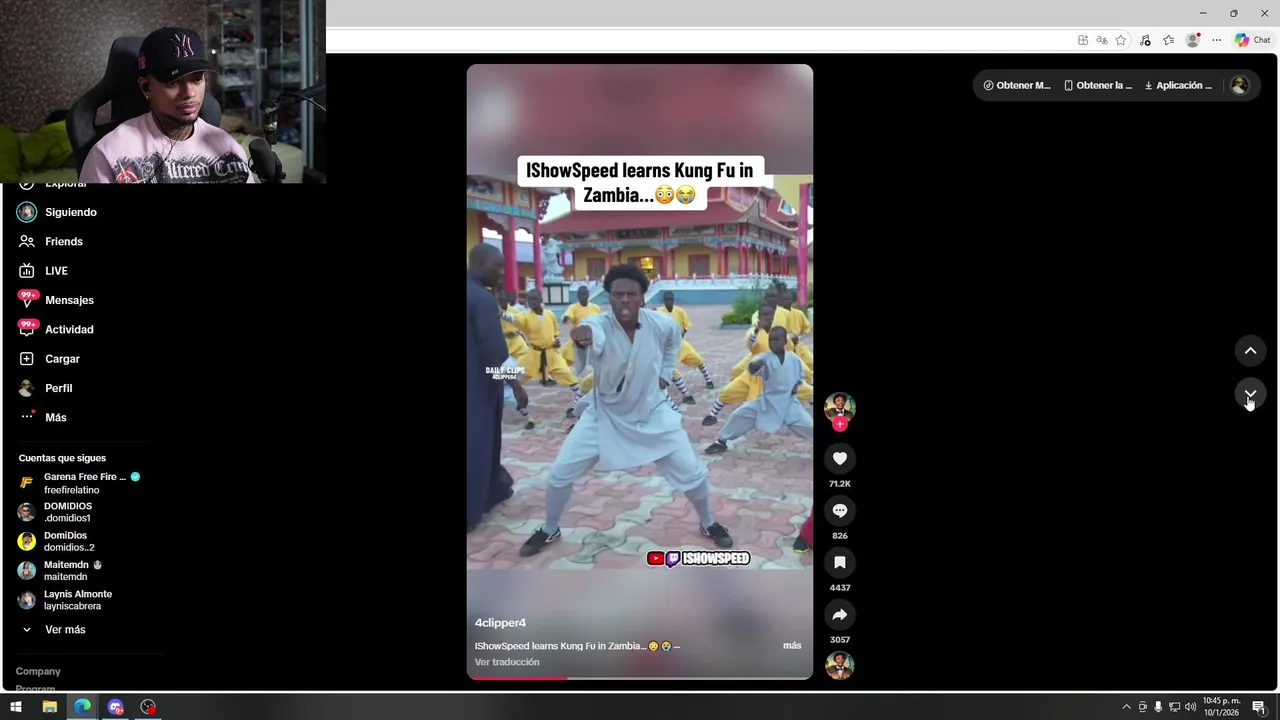Screen dimensions: 1280x720
Task: Open the sound disc avatar below share
Action: (x=840, y=665)
